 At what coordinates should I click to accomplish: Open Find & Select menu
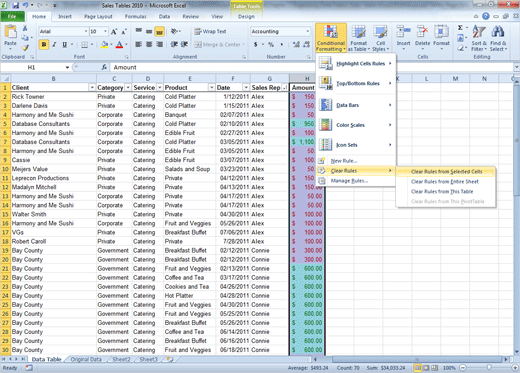(x=498, y=38)
